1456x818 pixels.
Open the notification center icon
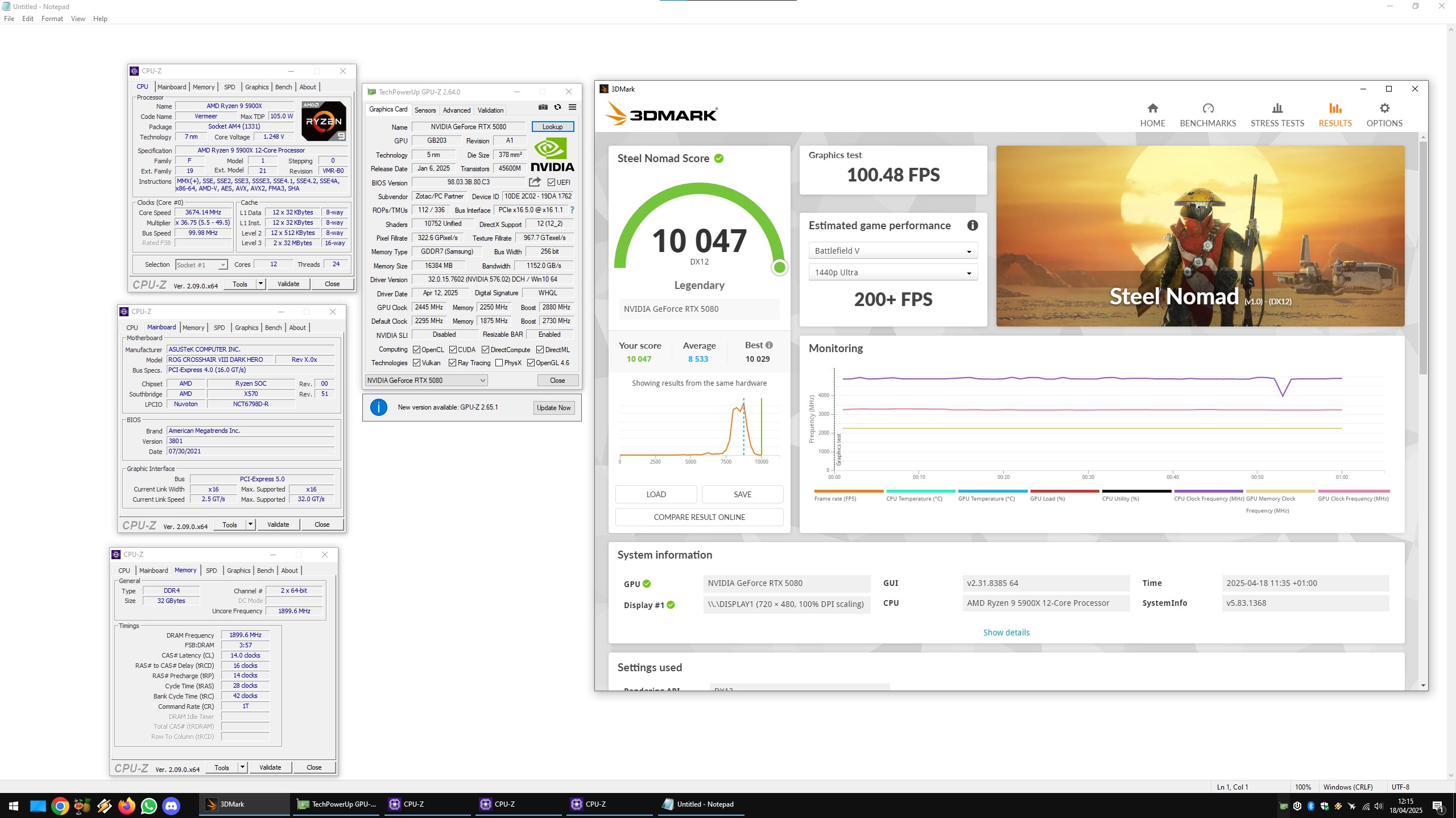point(1438,805)
